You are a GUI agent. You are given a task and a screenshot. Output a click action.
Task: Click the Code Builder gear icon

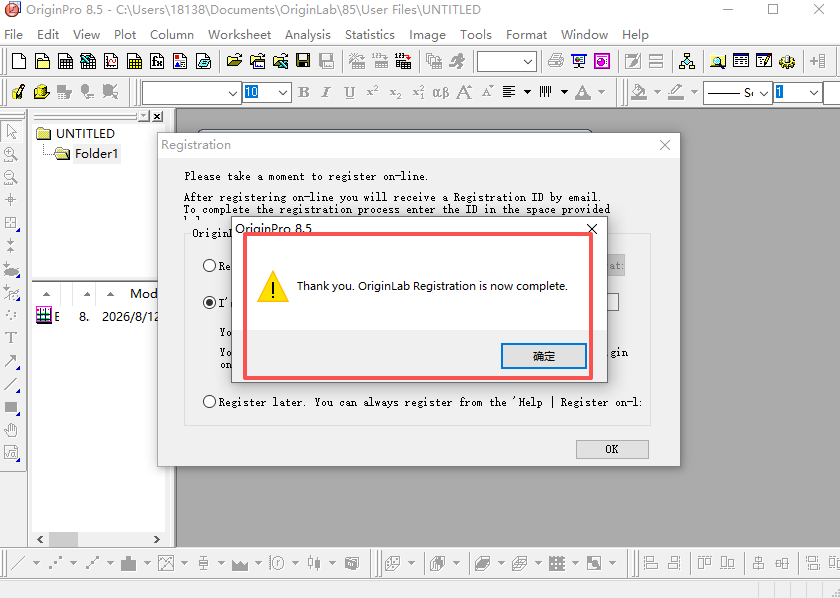(787, 61)
